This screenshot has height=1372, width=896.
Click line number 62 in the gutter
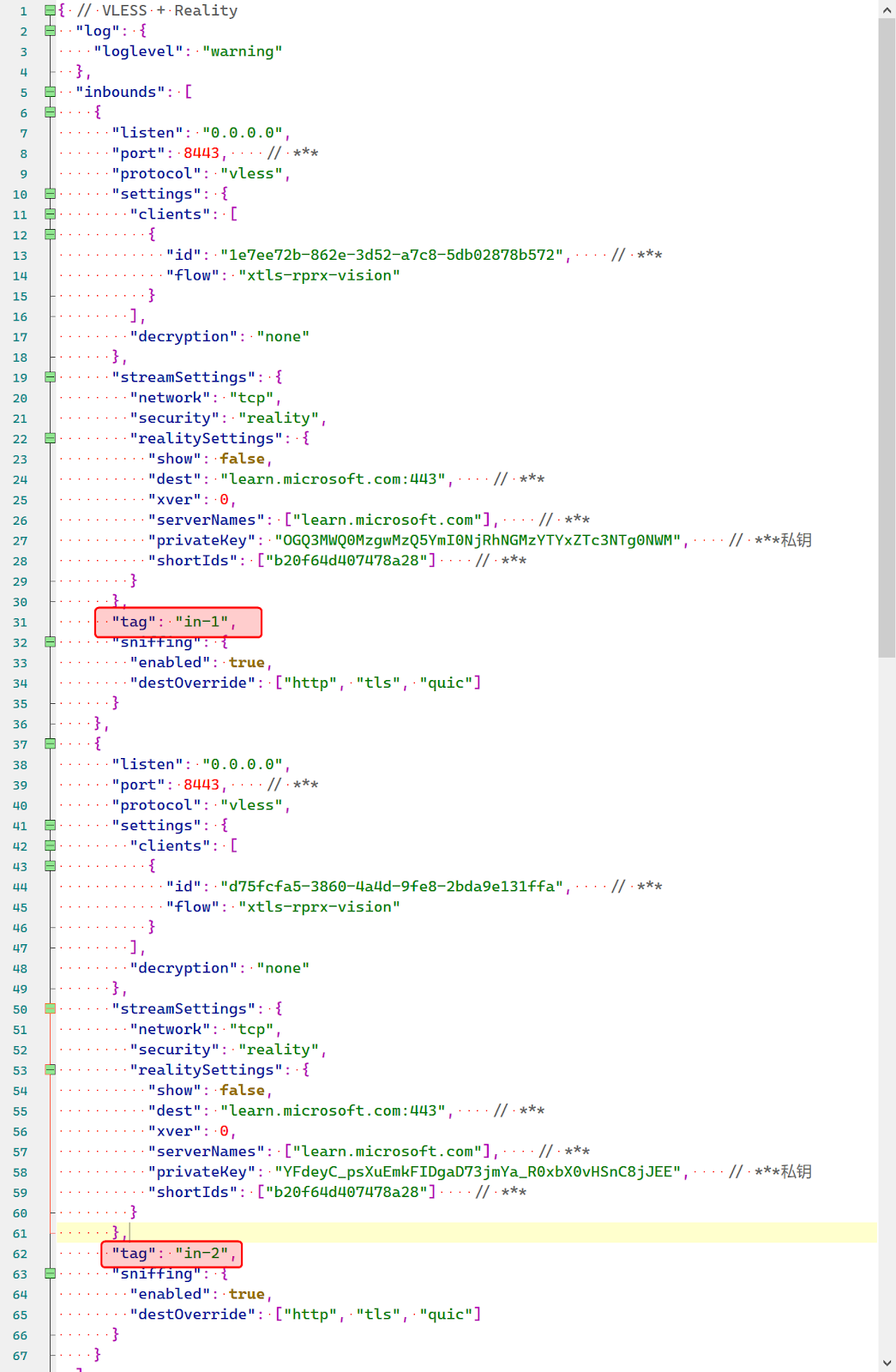(21, 1255)
